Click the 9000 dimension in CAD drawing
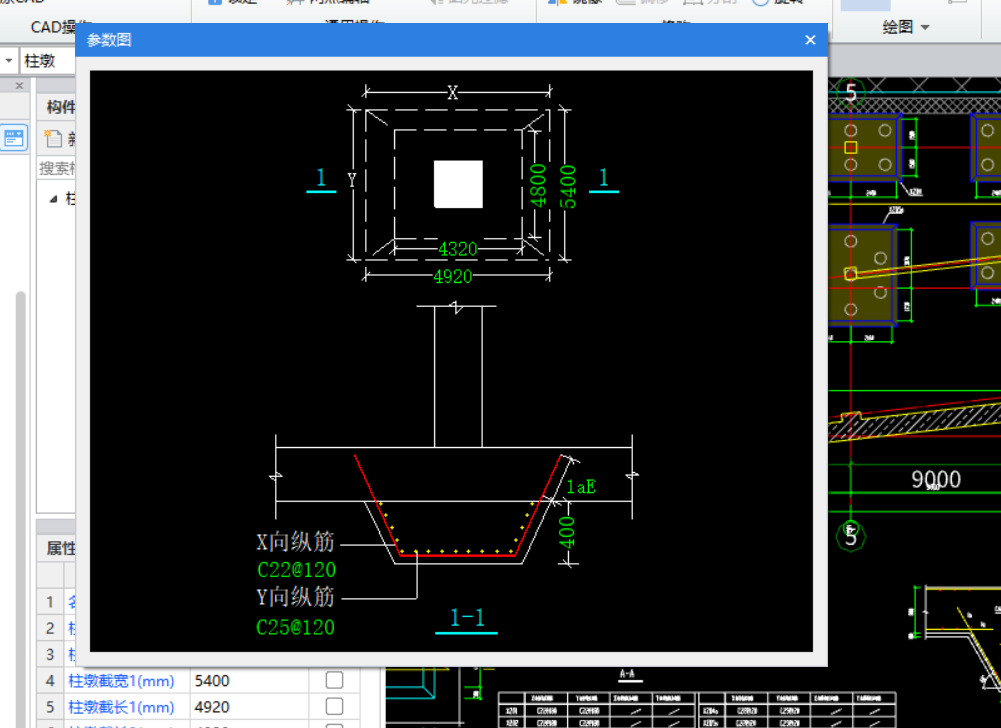Viewport: 1001px width, 728px height. 936,480
